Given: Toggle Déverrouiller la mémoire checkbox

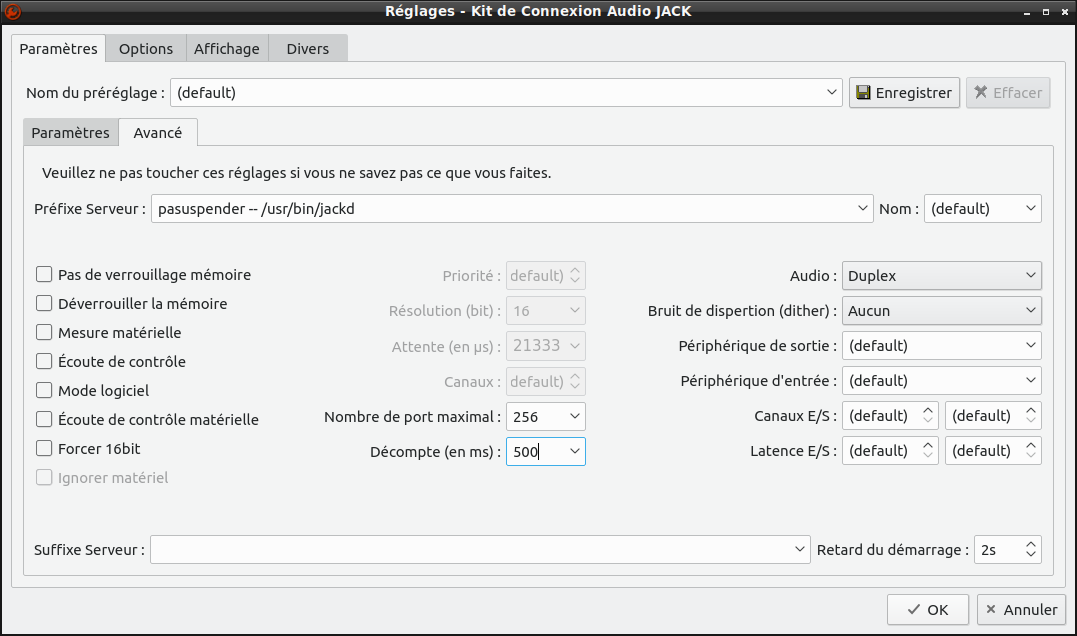Looking at the screenshot, I should tap(44, 304).
